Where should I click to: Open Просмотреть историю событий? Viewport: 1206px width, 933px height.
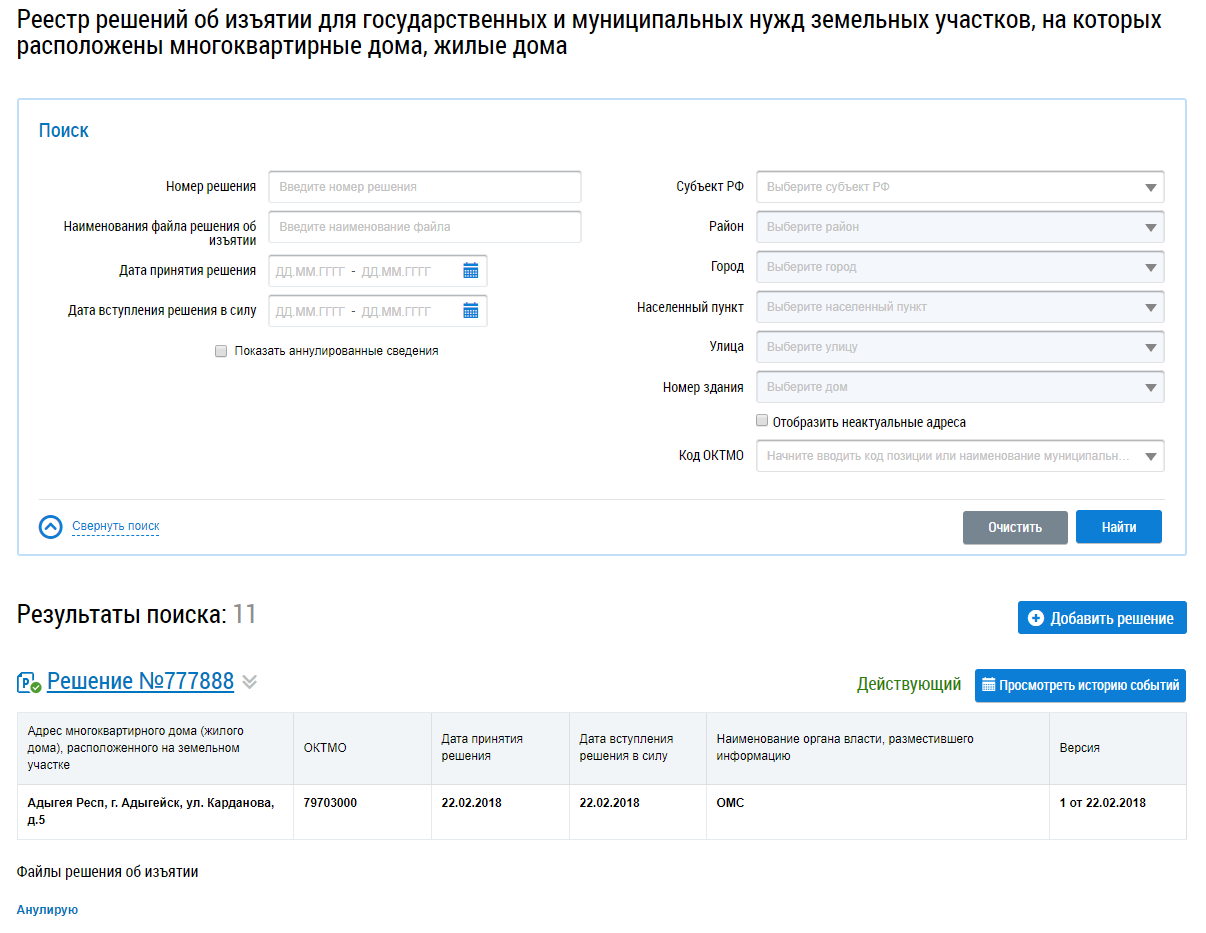pyautogui.click(x=1080, y=685)
